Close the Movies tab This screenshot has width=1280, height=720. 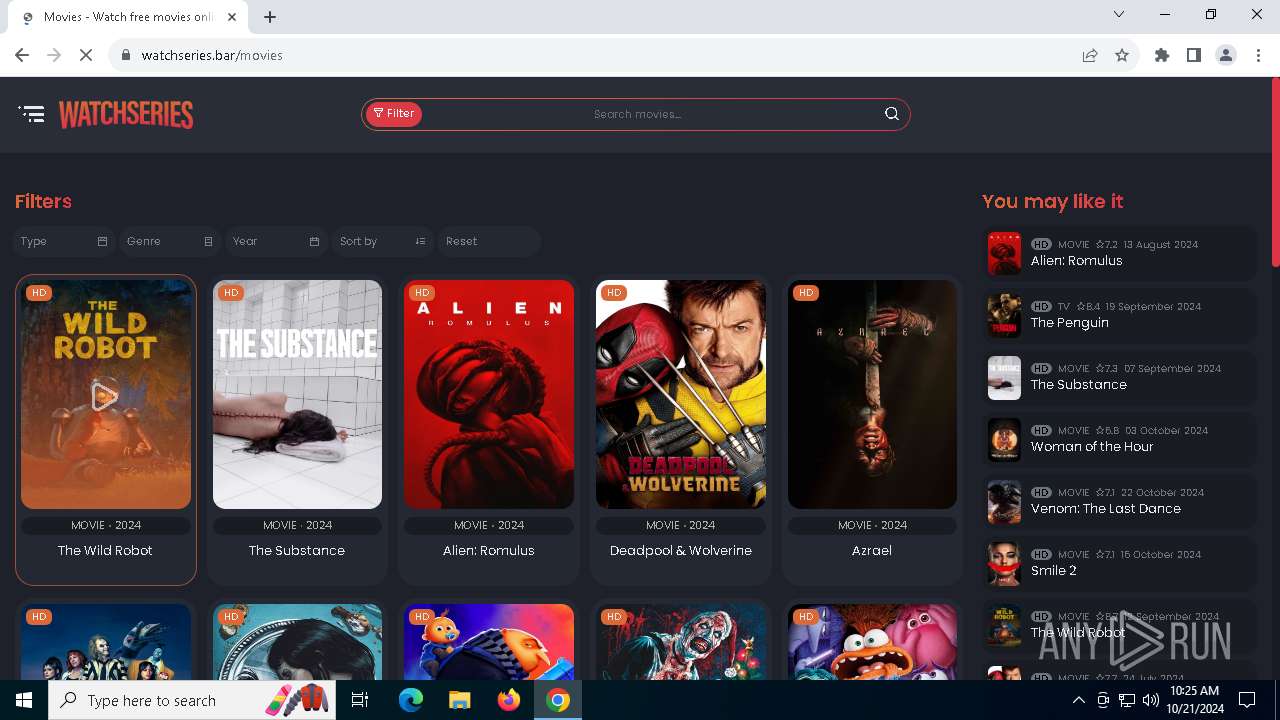coord(233,17)
